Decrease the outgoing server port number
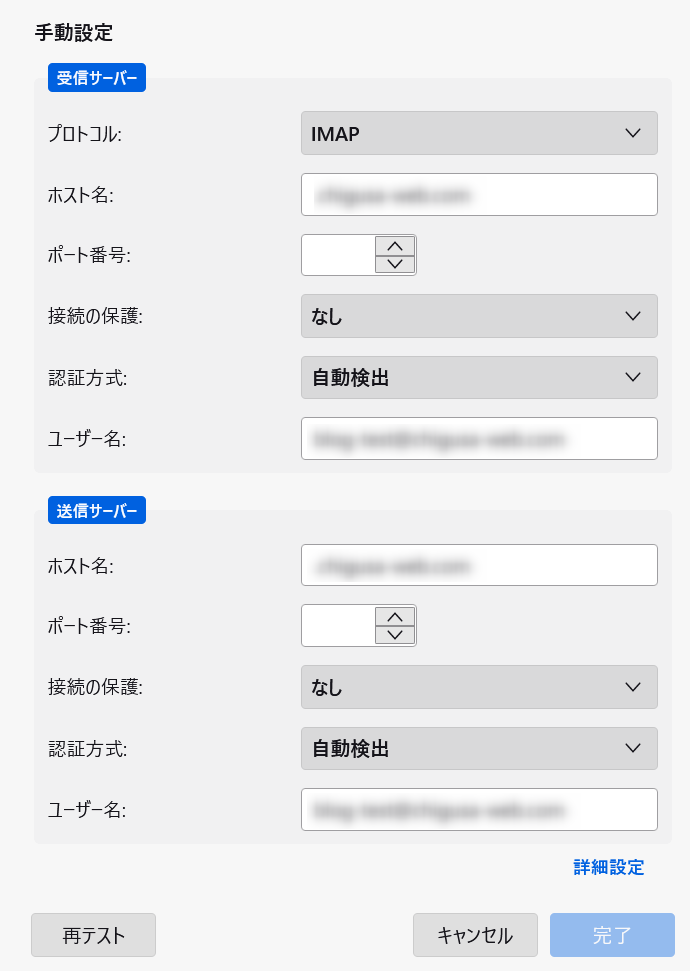Screen dimensions: 690x971 tap(395, 635)
